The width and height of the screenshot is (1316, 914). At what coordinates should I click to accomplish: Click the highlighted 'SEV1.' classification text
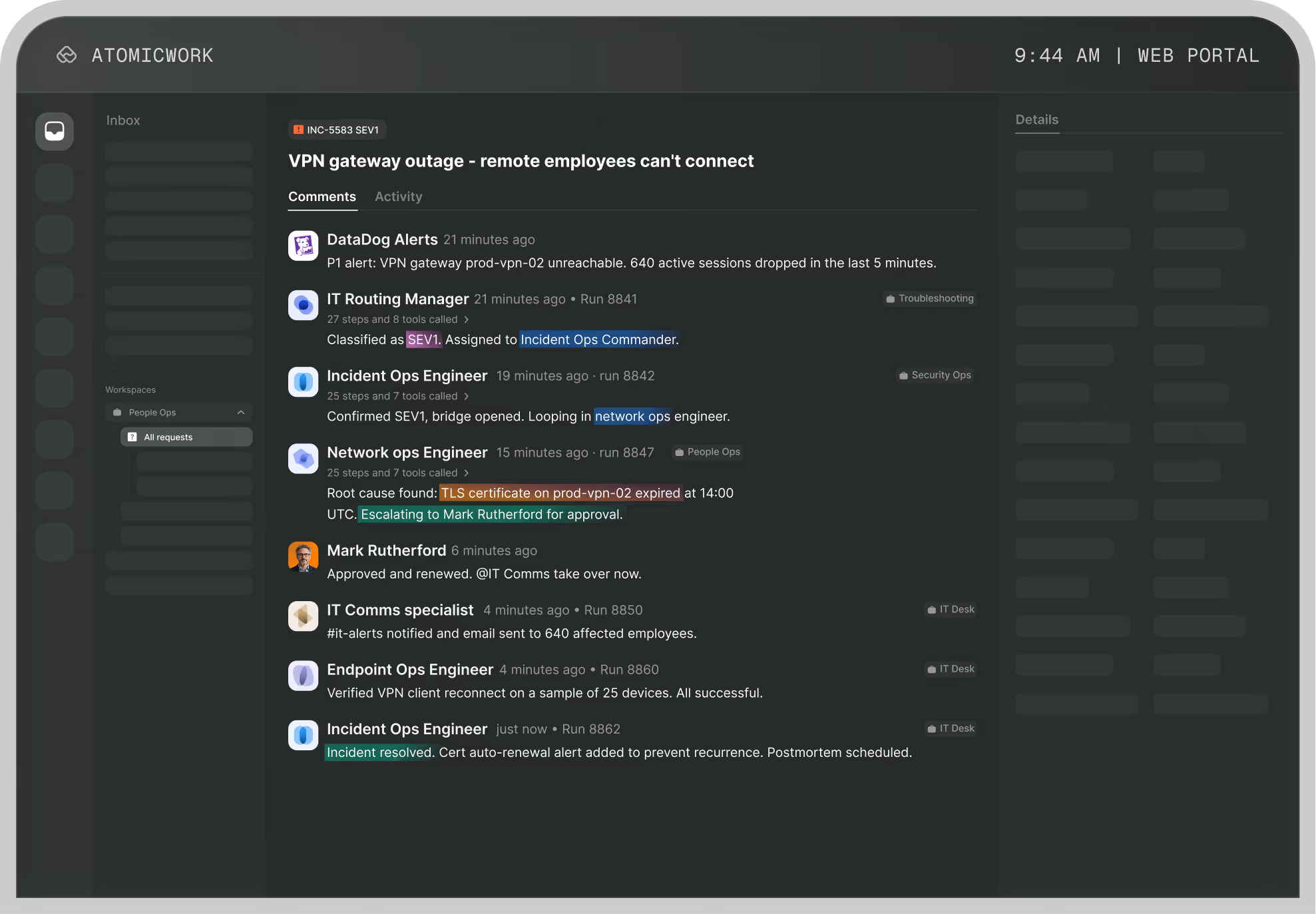(424, 340)
